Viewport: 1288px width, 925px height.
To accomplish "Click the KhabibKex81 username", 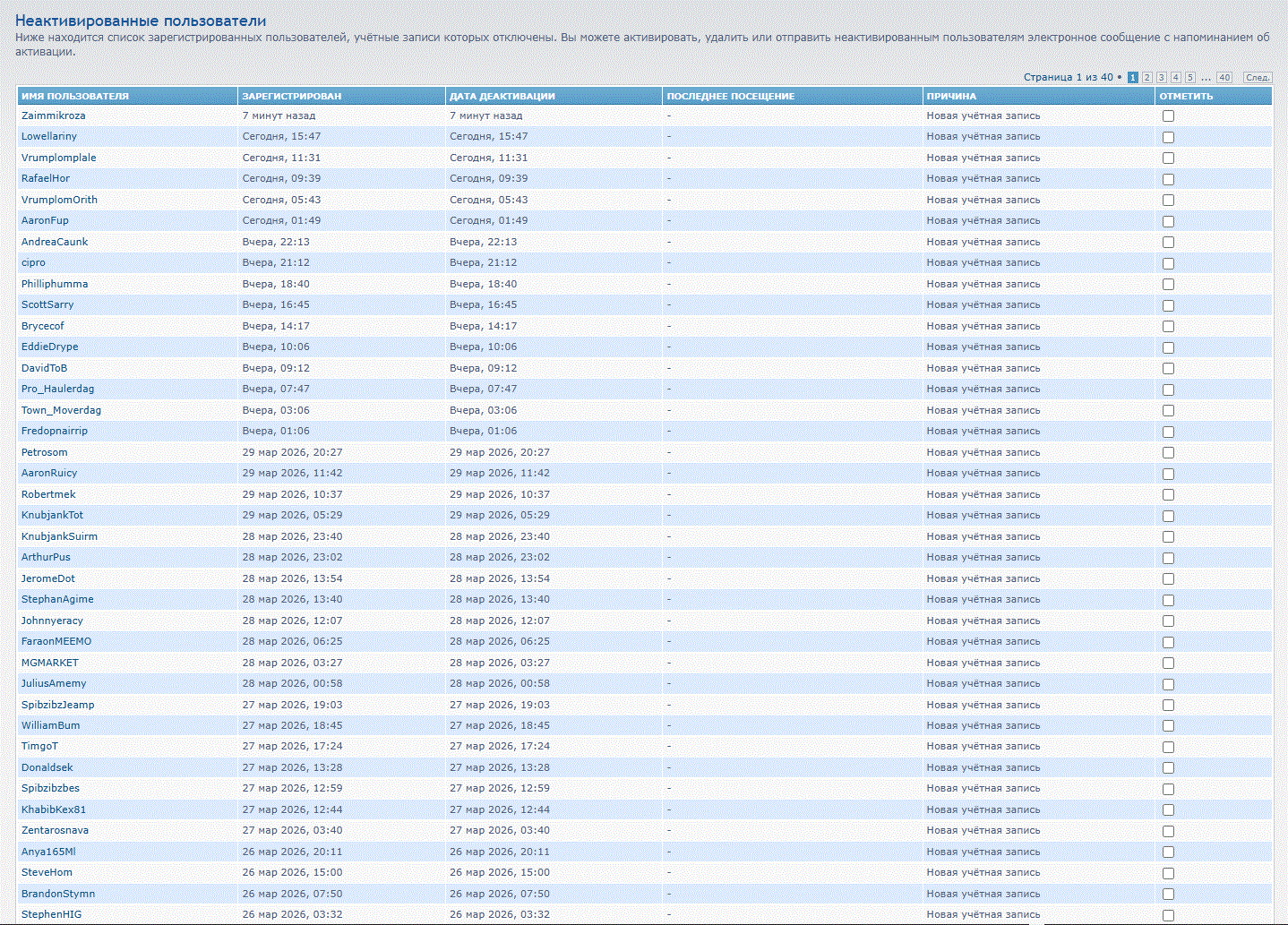I will point(54,809).
